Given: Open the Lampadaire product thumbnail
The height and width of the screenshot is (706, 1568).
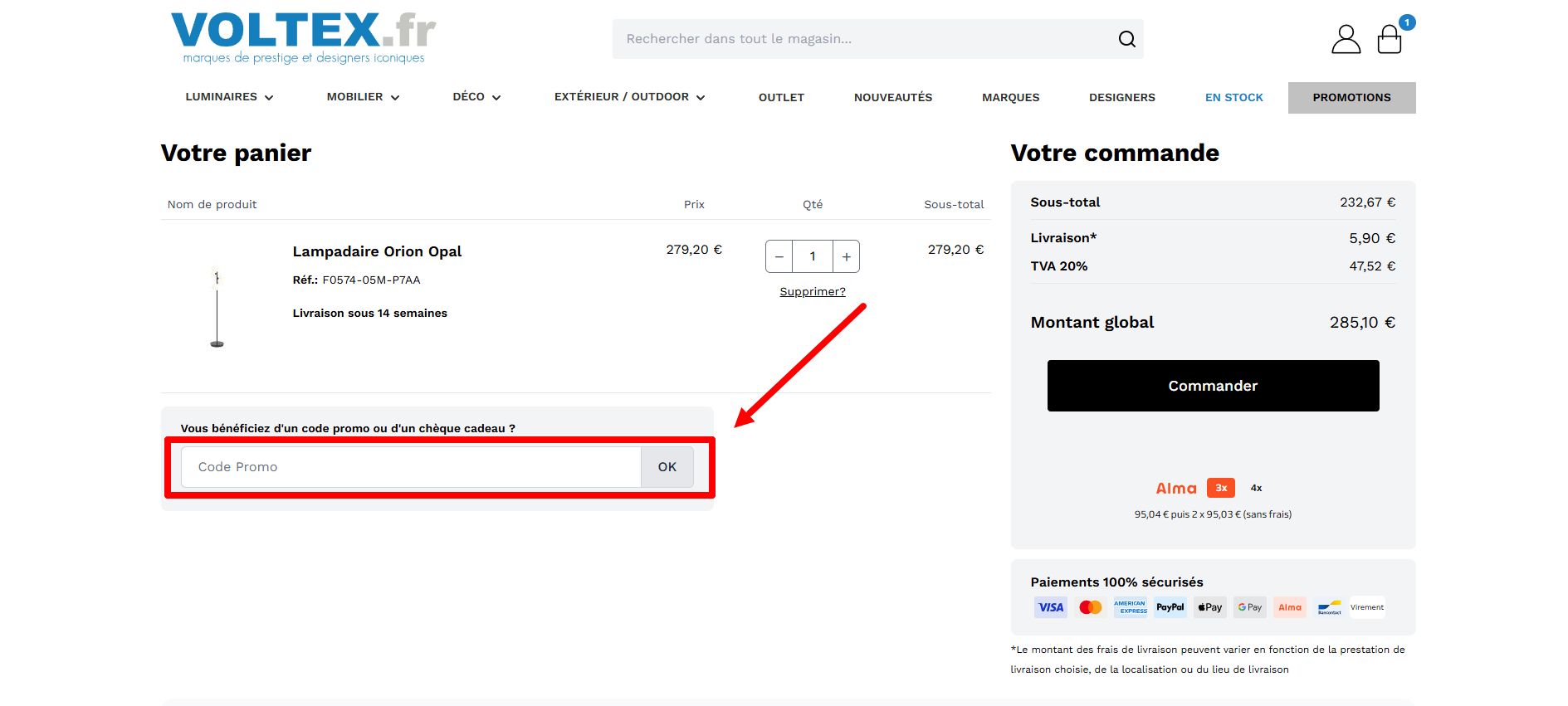Looking at the screenshot, I should [x=217, y=307].
